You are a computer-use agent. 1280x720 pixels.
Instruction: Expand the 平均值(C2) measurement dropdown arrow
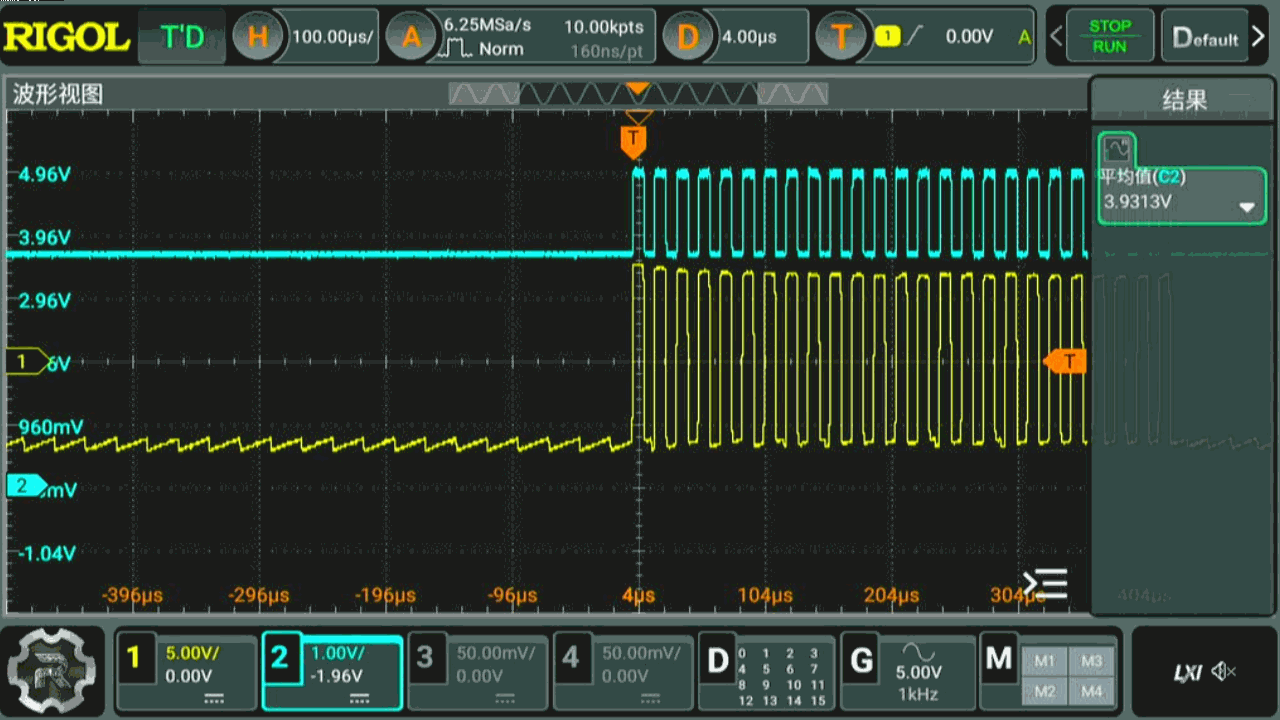pyautogui.click(x=1246, y=208)
